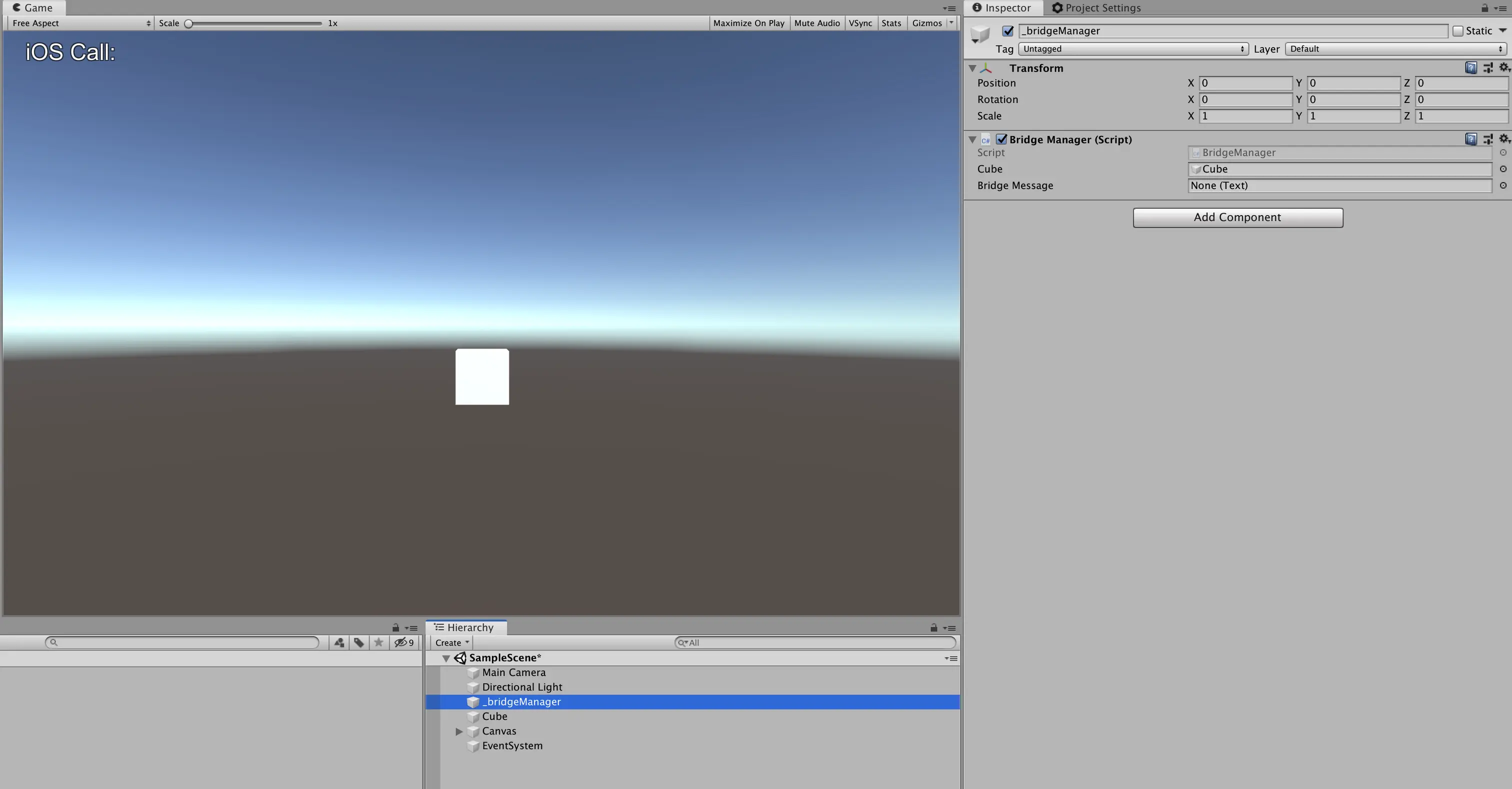Select EventSystem in Hierarchy
Screen dimensions: 1512x789
pos(692,746)
